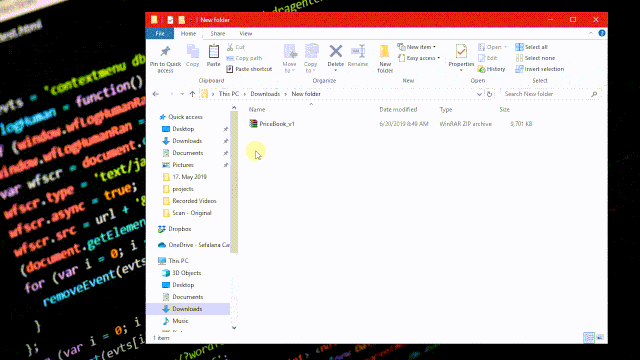Click Select all in ribbon
Screen dimensions: 640x360
pos(531,47)
